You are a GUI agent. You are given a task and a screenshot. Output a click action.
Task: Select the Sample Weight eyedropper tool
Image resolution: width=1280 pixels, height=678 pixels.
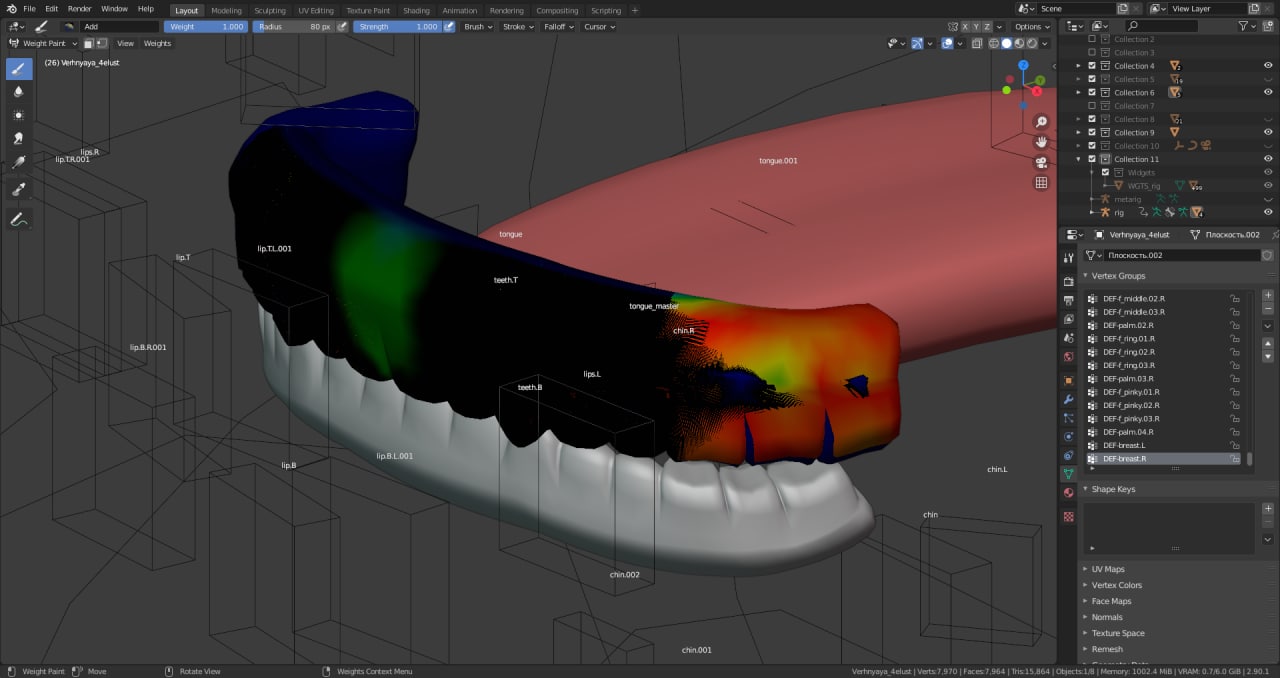(19, 189)
